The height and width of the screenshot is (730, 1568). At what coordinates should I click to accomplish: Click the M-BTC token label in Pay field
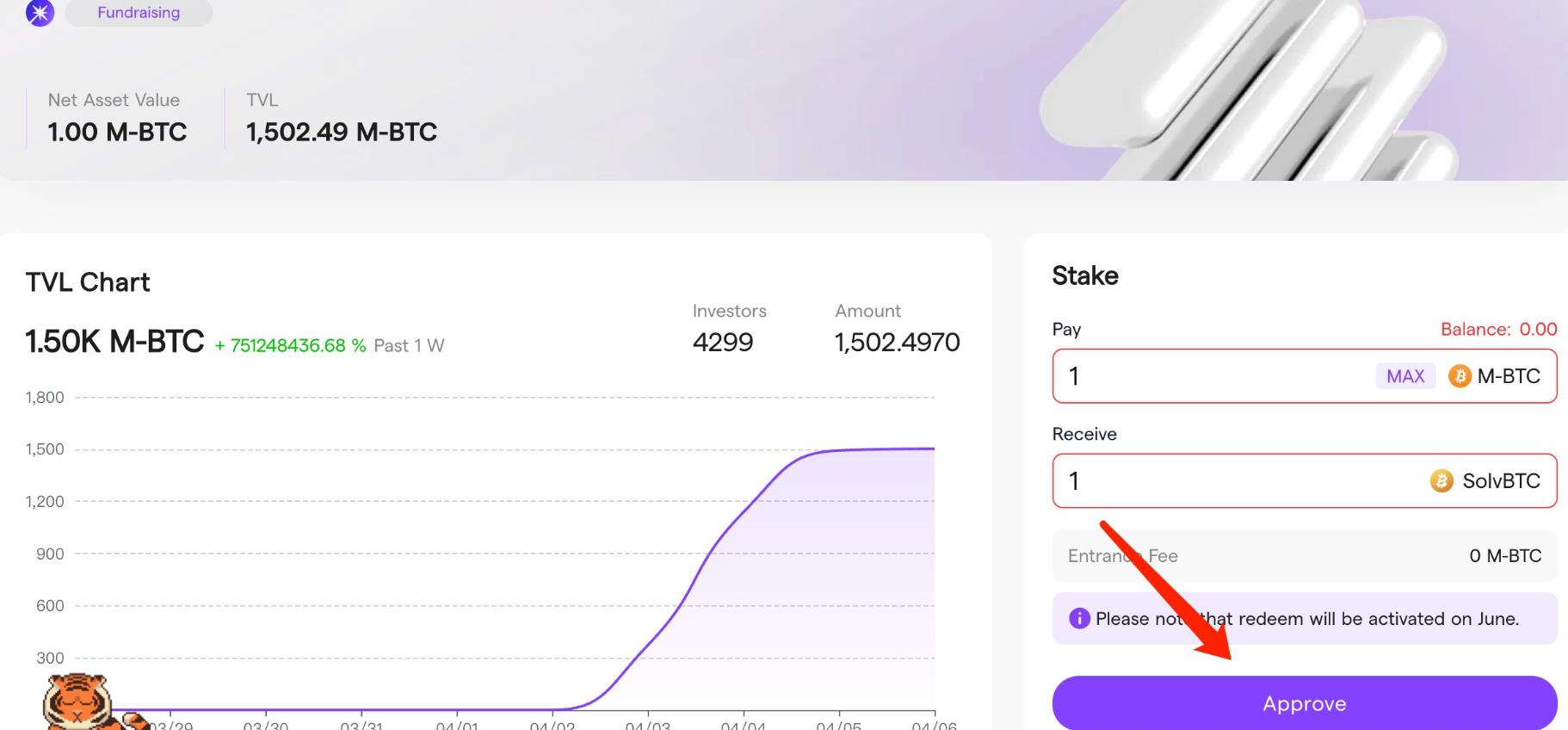click(x=1509, y=376)
